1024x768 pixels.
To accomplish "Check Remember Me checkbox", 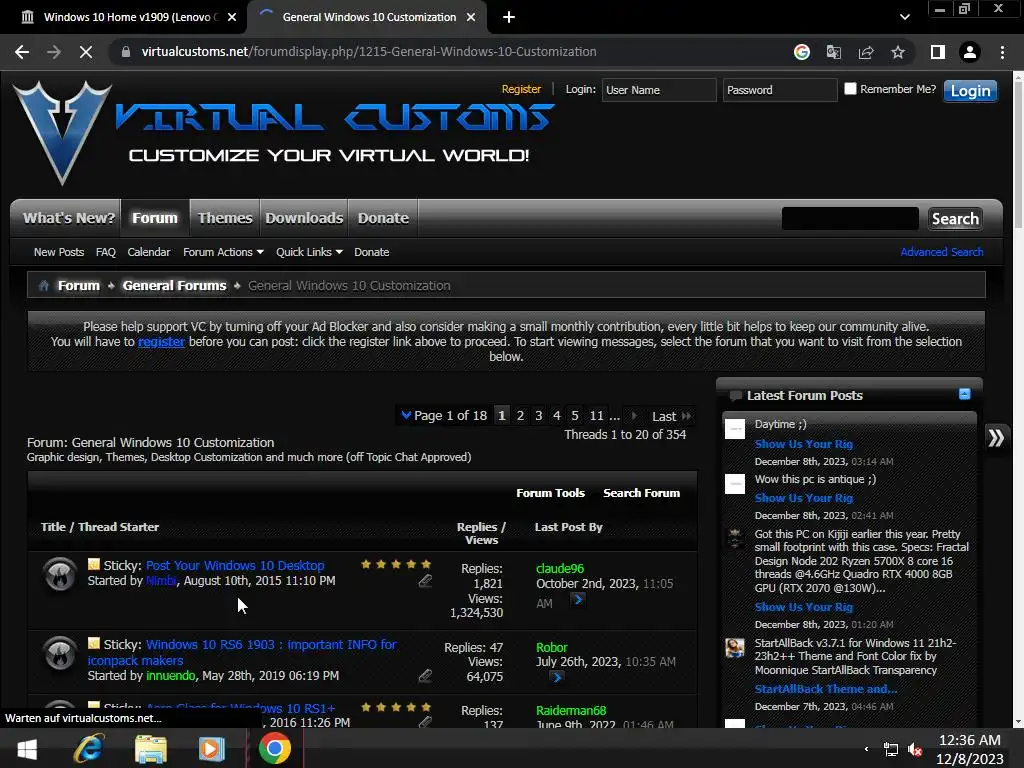I will (x=850, y=89).
